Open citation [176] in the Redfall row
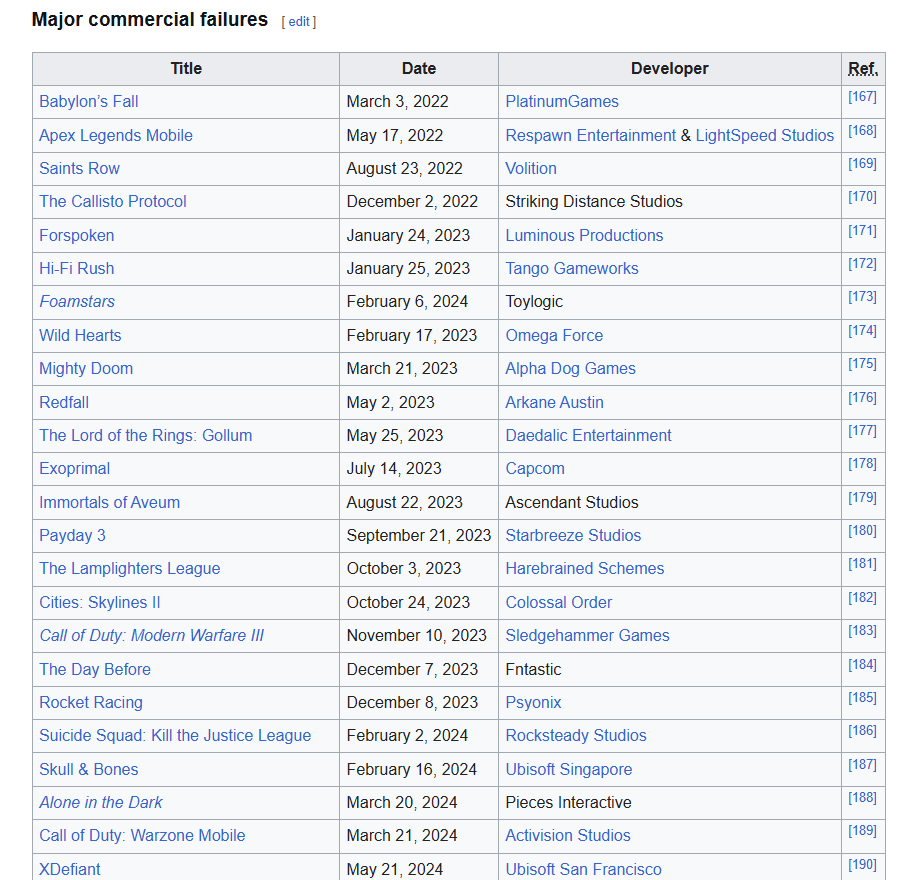The width and height of the screenshot is (919, 880). (862, 397)
